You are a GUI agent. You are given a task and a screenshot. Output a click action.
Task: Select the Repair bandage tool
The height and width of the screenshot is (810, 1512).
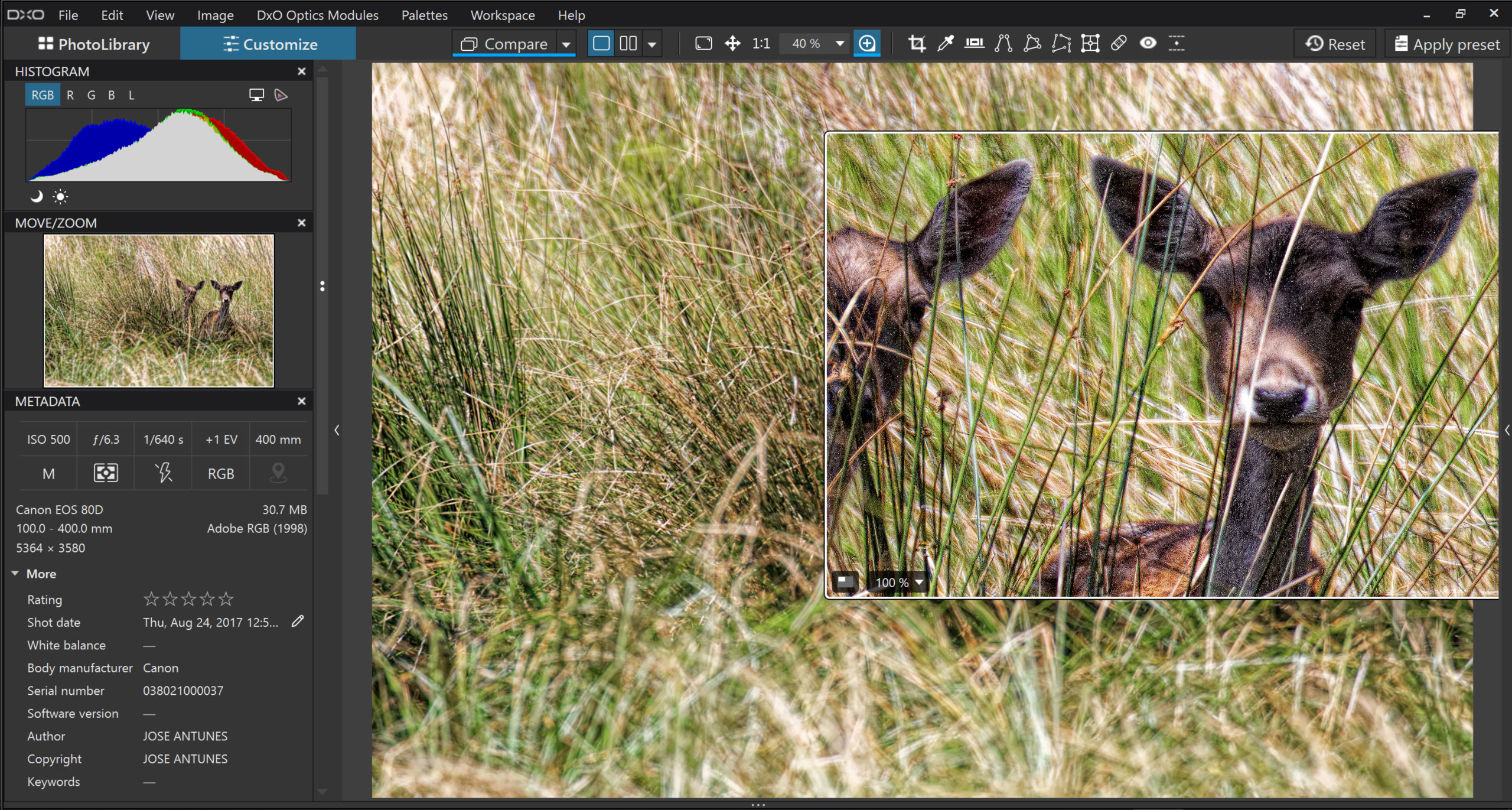1119,43
